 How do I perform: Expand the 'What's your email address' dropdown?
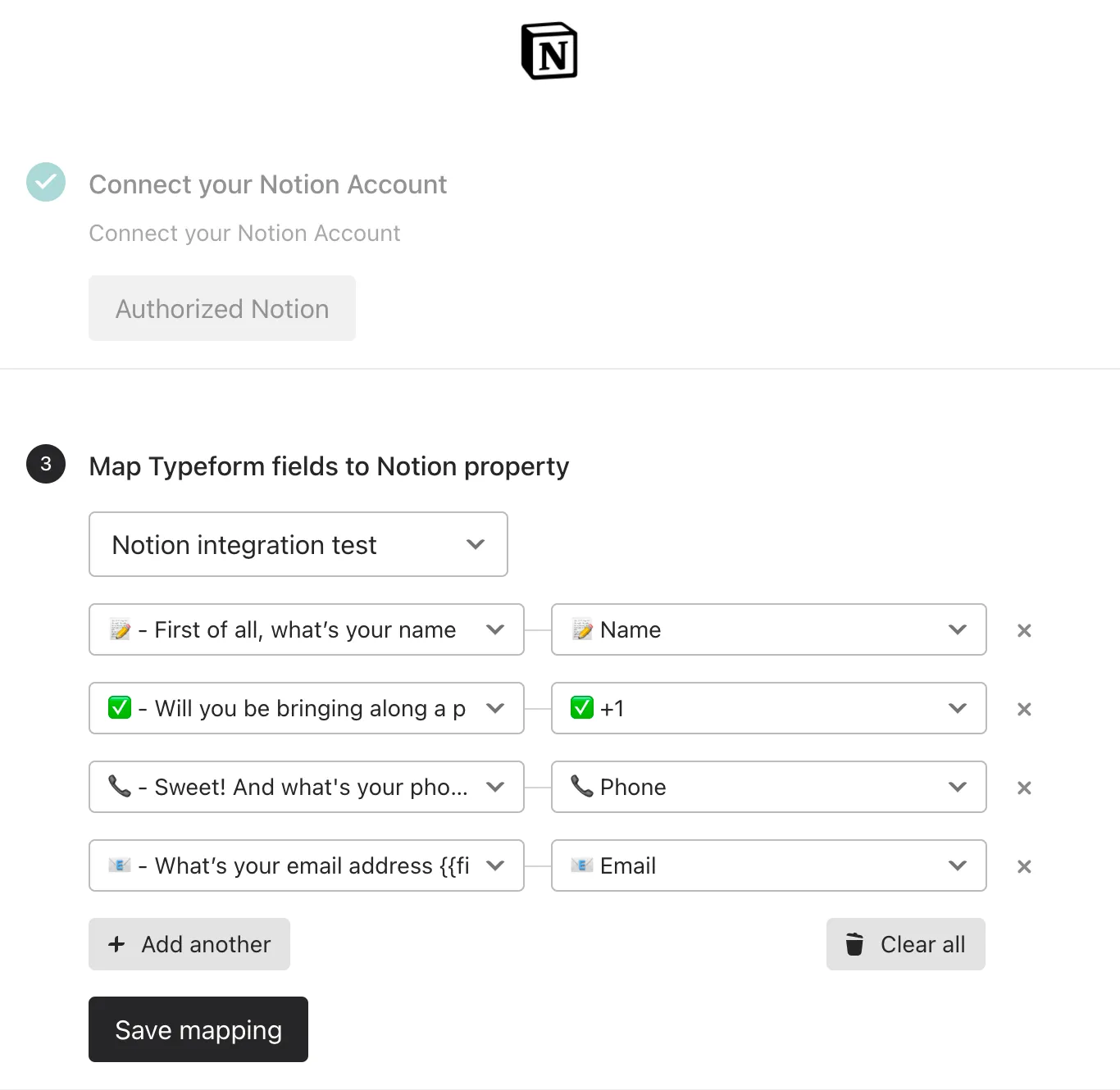307,865
